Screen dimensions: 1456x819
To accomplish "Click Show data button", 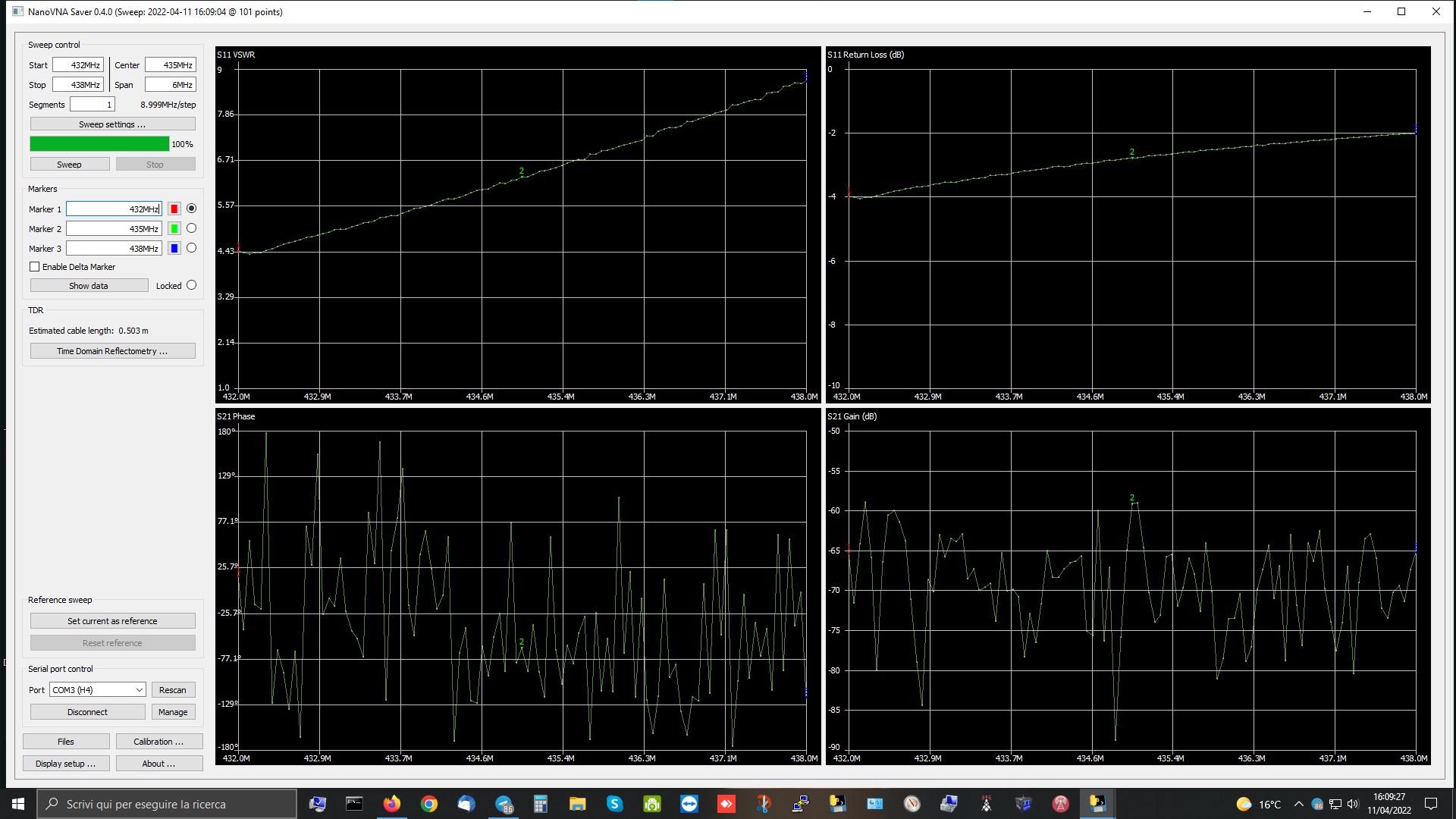I will point(89,286).
